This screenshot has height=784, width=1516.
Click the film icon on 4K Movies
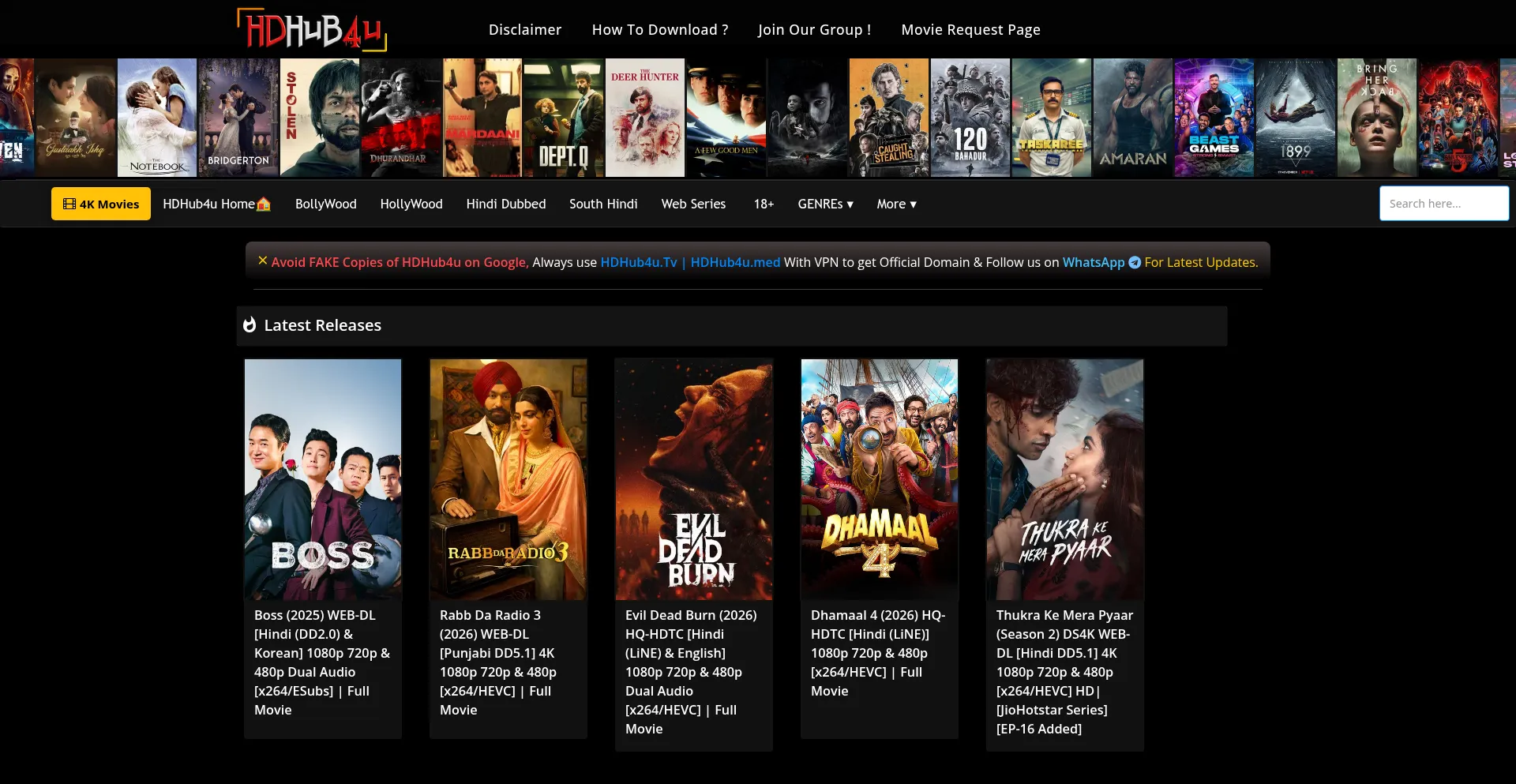[x=69, y=204]
